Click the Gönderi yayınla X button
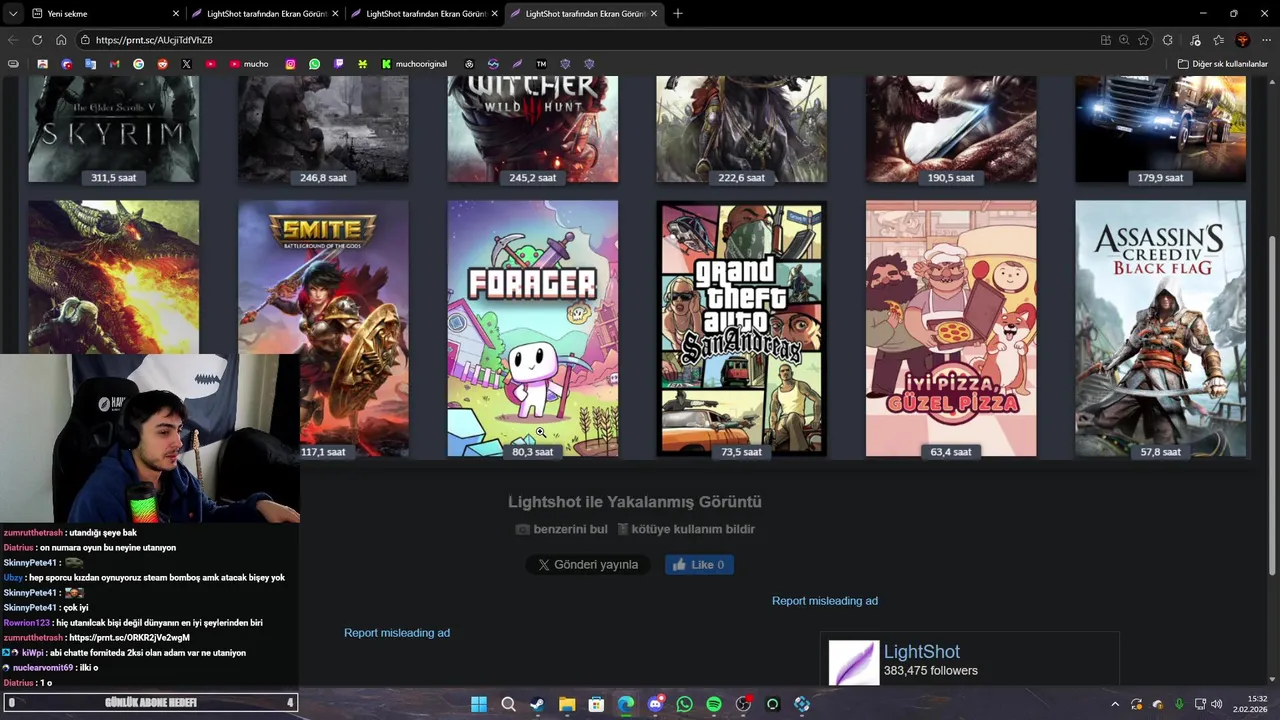 [x=588, y=565]
